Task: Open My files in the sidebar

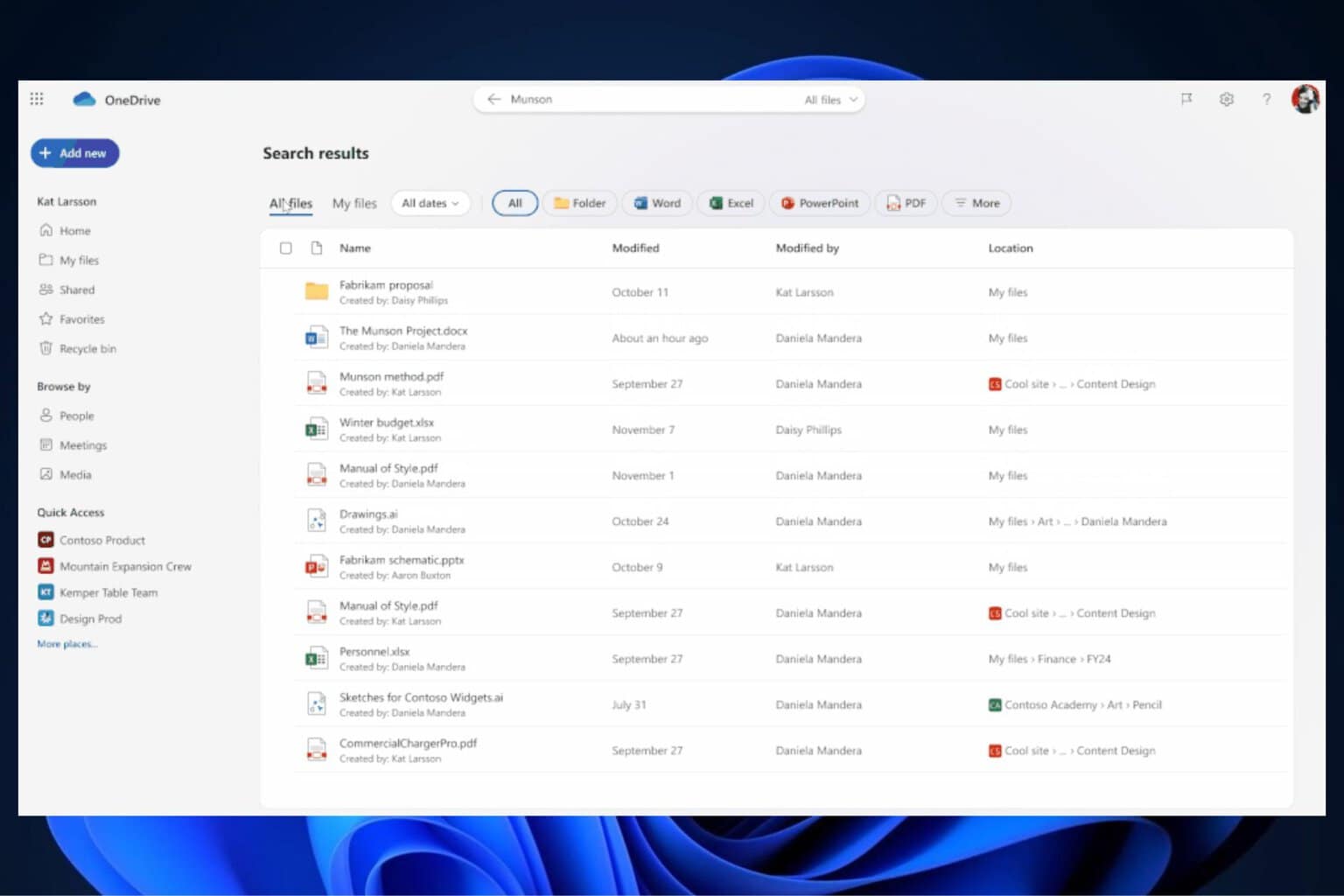Action: [x=69, y=260]
